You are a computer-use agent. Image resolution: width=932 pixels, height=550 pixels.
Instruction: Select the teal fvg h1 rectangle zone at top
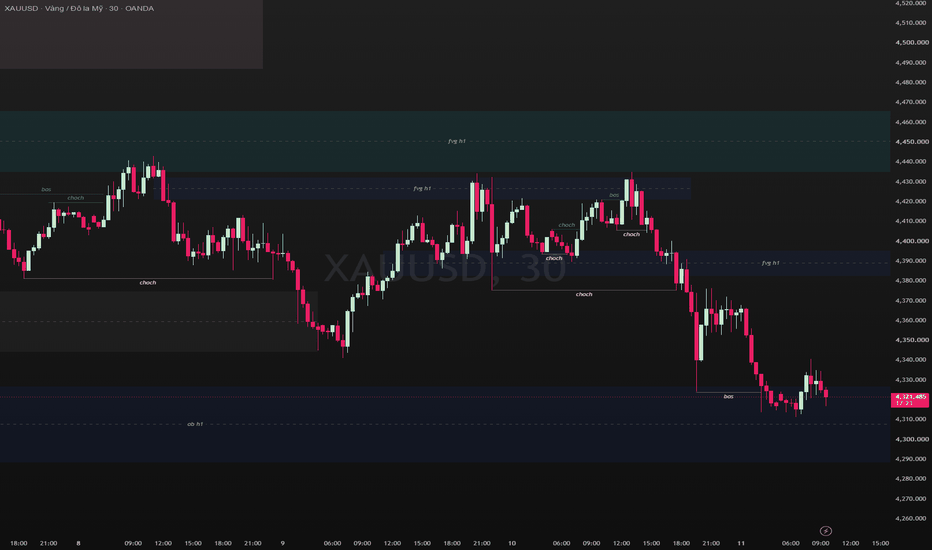[x=445, y=142]
